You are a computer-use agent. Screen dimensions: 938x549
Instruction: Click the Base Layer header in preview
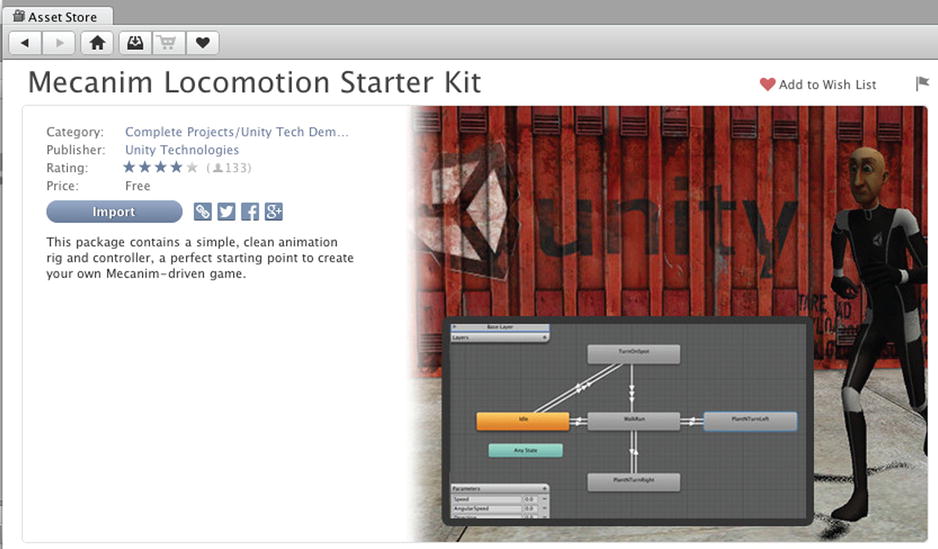[x=500, y=327]
